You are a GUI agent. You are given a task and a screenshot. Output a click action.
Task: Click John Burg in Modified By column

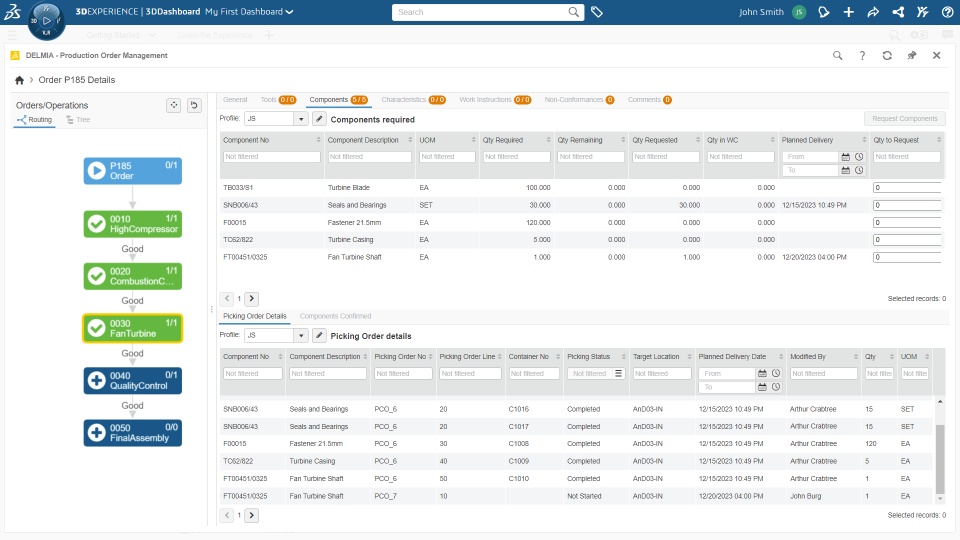tap(805, 496)
